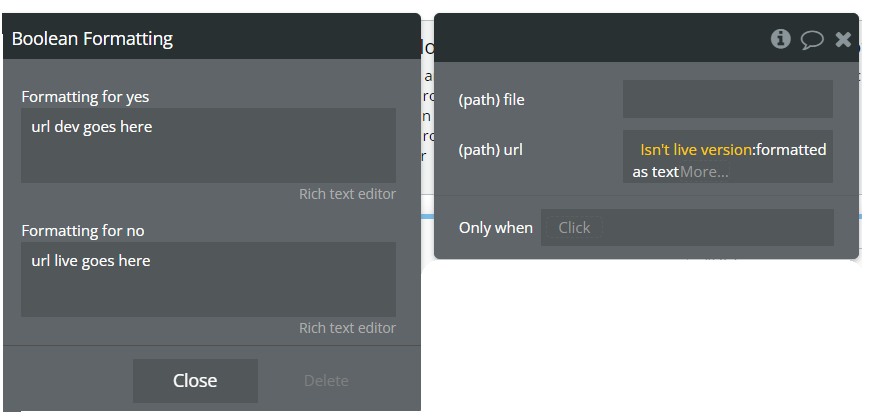This screenshot has width=869, height=414.
Task: Click the '(path) file' label
Action: pyautogui.click(x=491, y=99)
